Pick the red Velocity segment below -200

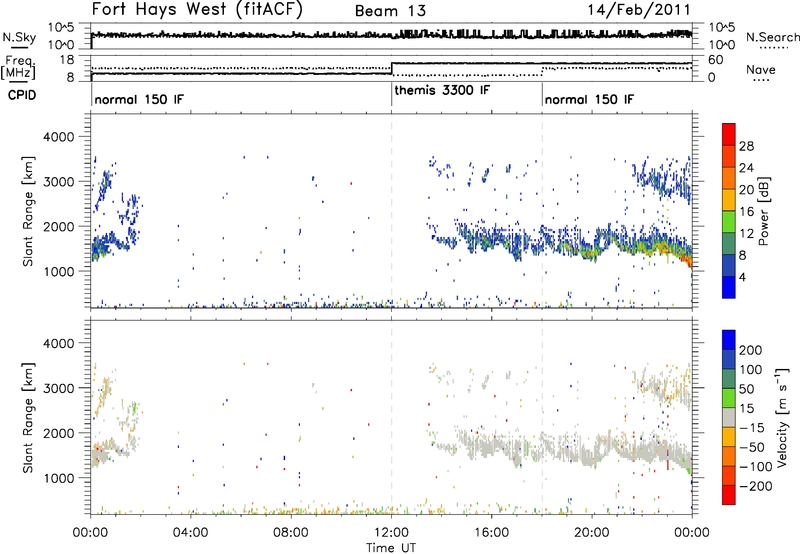729,495
